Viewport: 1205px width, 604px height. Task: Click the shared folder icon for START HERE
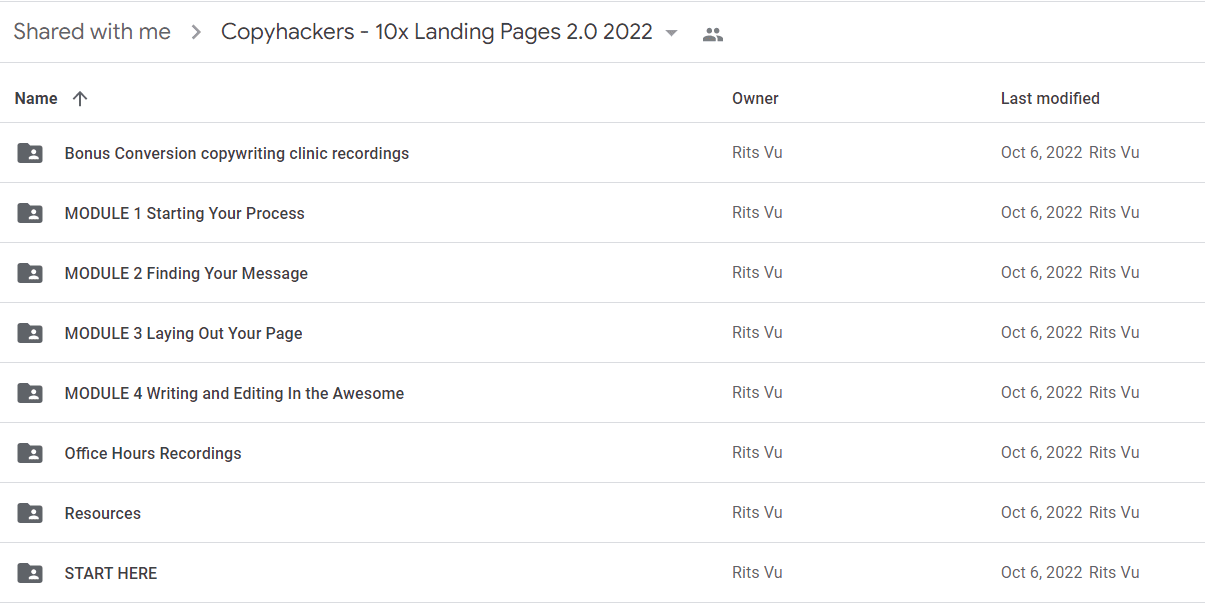point(30,573)
